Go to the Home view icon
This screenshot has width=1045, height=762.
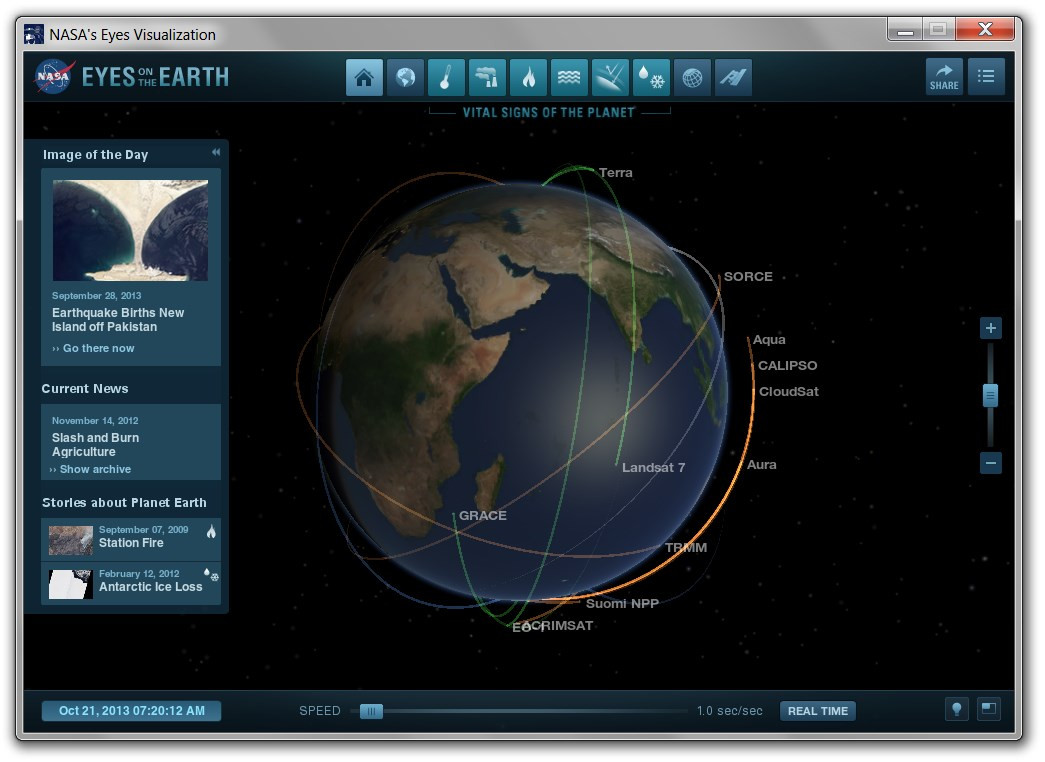click(364, 77)
